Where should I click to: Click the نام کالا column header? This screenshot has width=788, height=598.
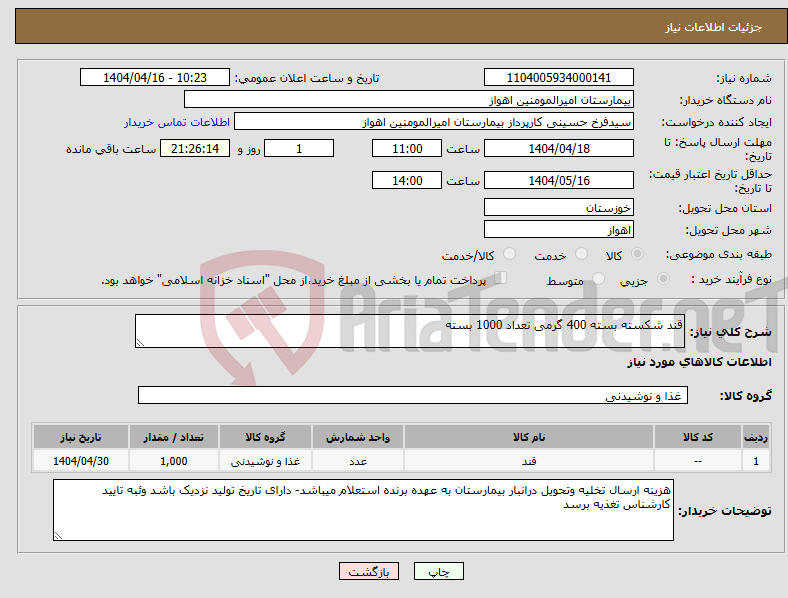(x=529, y=437)
